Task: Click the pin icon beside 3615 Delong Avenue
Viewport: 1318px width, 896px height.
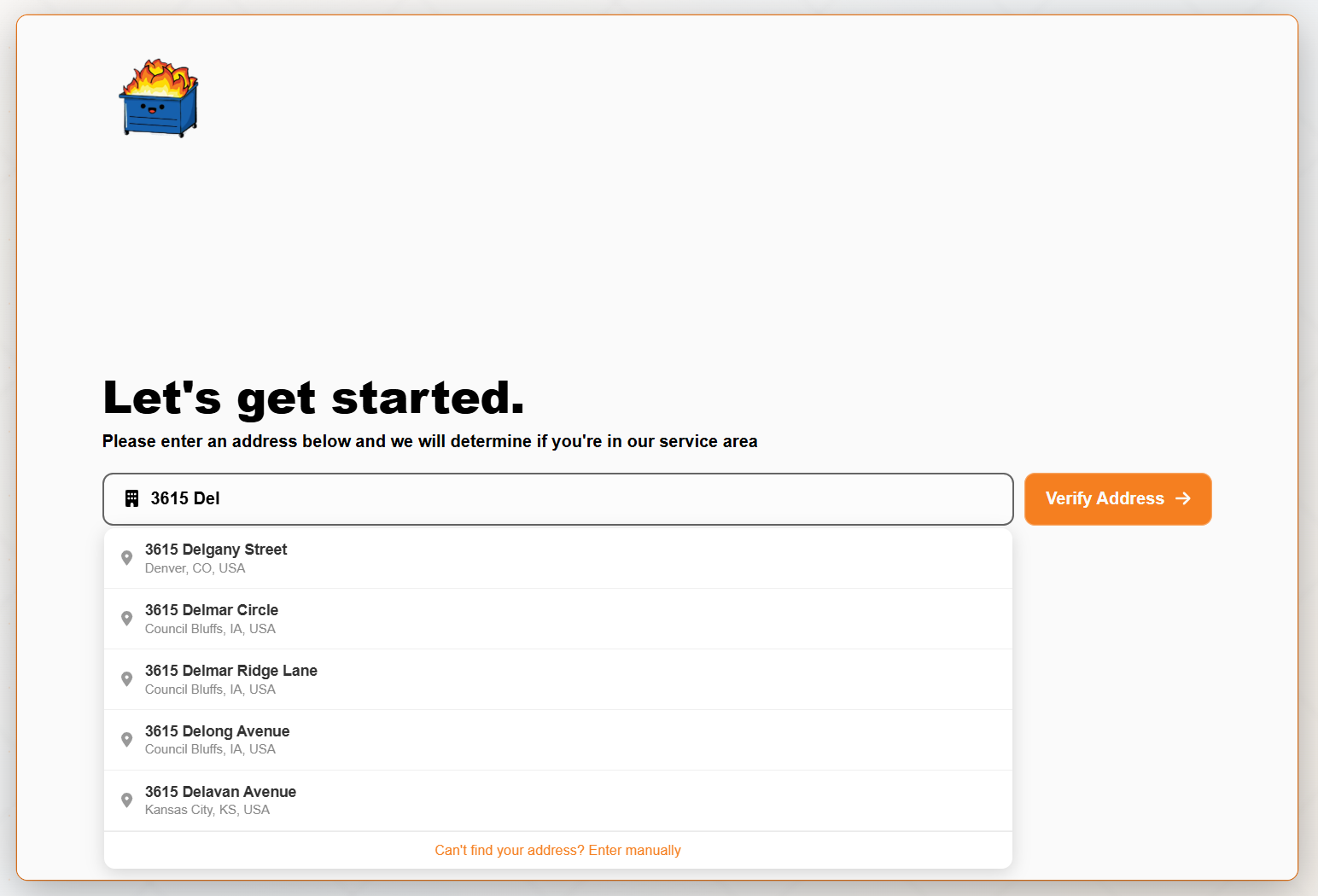Action: tap(126, 740)
